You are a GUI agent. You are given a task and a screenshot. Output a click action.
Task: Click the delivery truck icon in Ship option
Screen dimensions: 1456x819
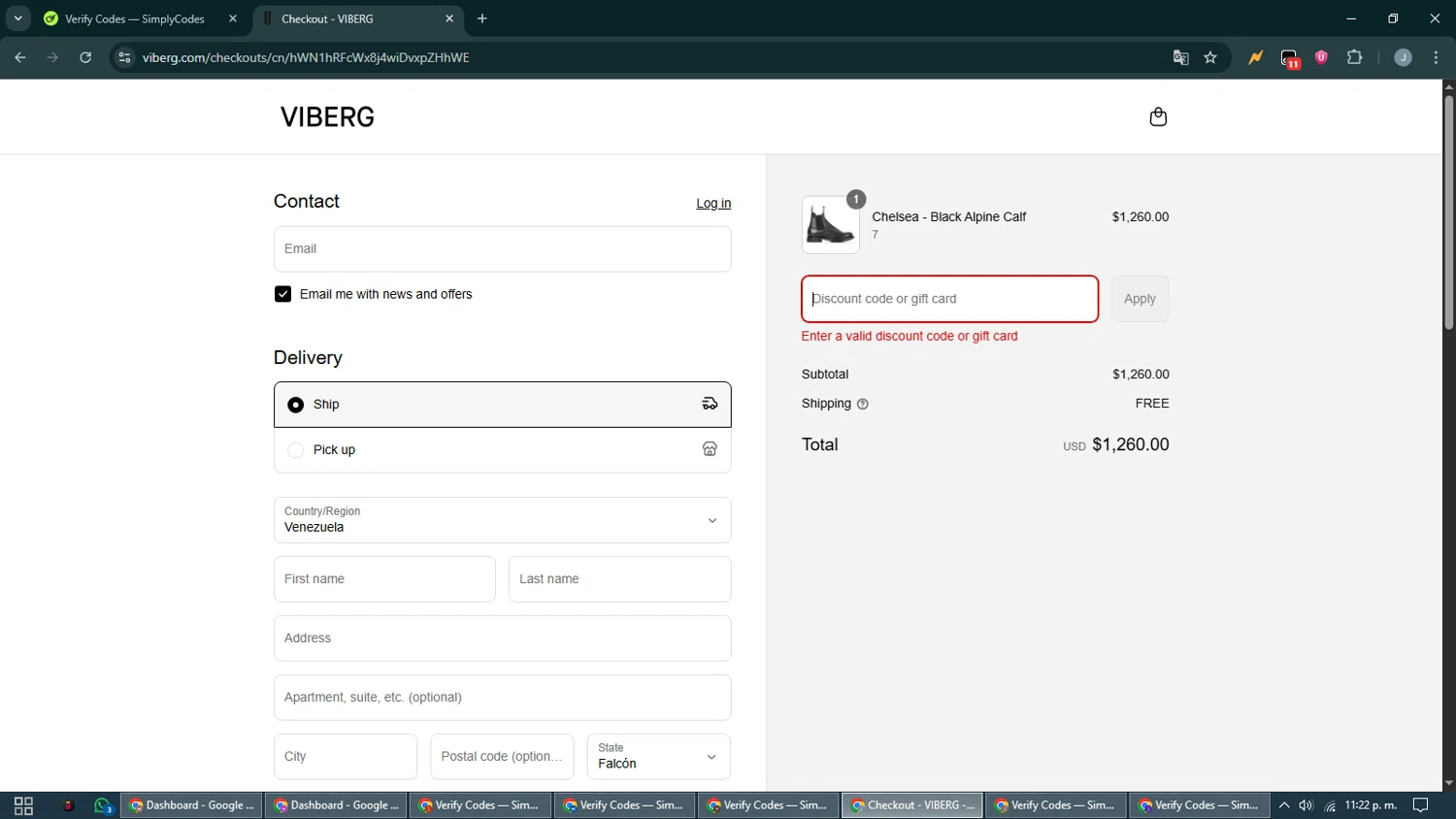click(710, 404)
